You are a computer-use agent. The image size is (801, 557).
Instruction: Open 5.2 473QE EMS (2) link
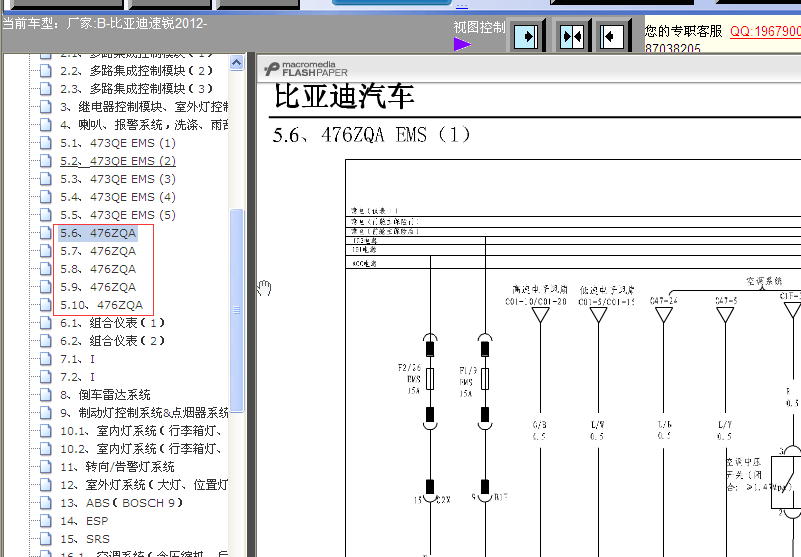(117, 161)
